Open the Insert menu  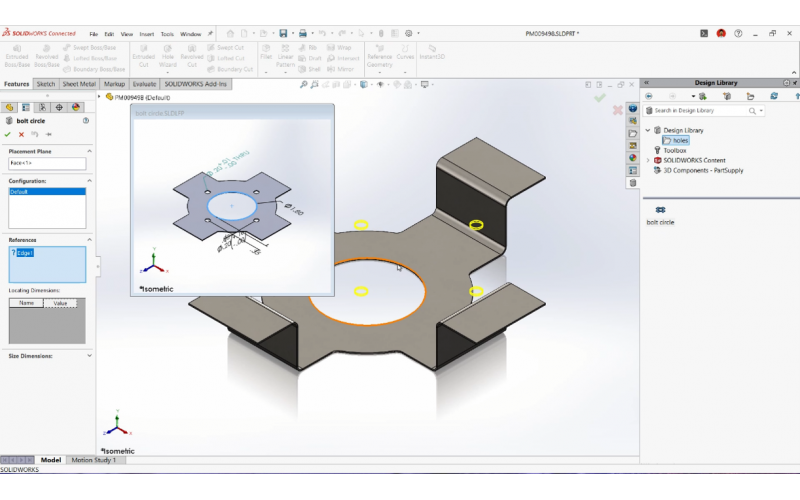click(x=146, y=34)
